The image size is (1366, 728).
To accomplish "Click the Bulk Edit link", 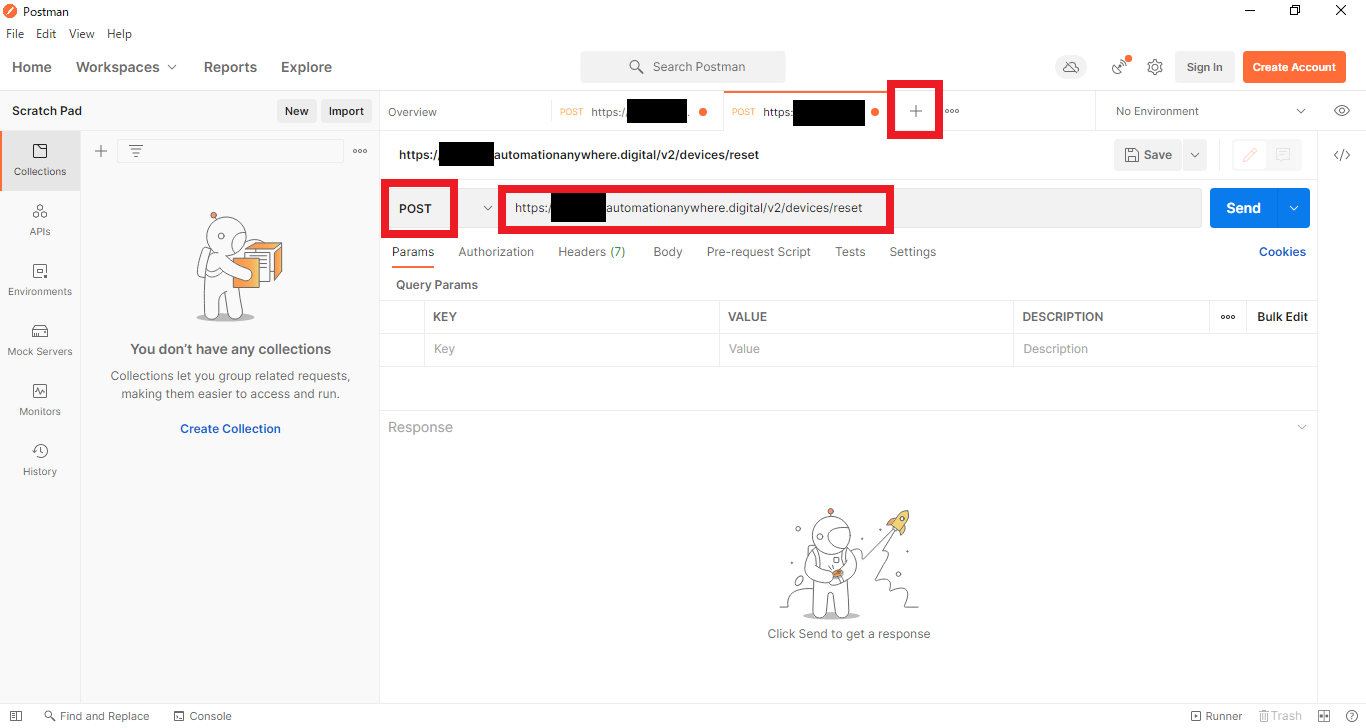I will (1282, 317).
